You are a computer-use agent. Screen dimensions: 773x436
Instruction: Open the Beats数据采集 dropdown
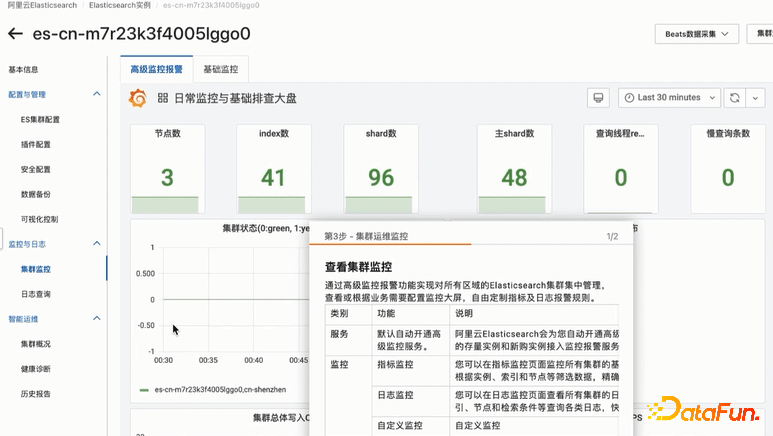[x=697, y=34]
